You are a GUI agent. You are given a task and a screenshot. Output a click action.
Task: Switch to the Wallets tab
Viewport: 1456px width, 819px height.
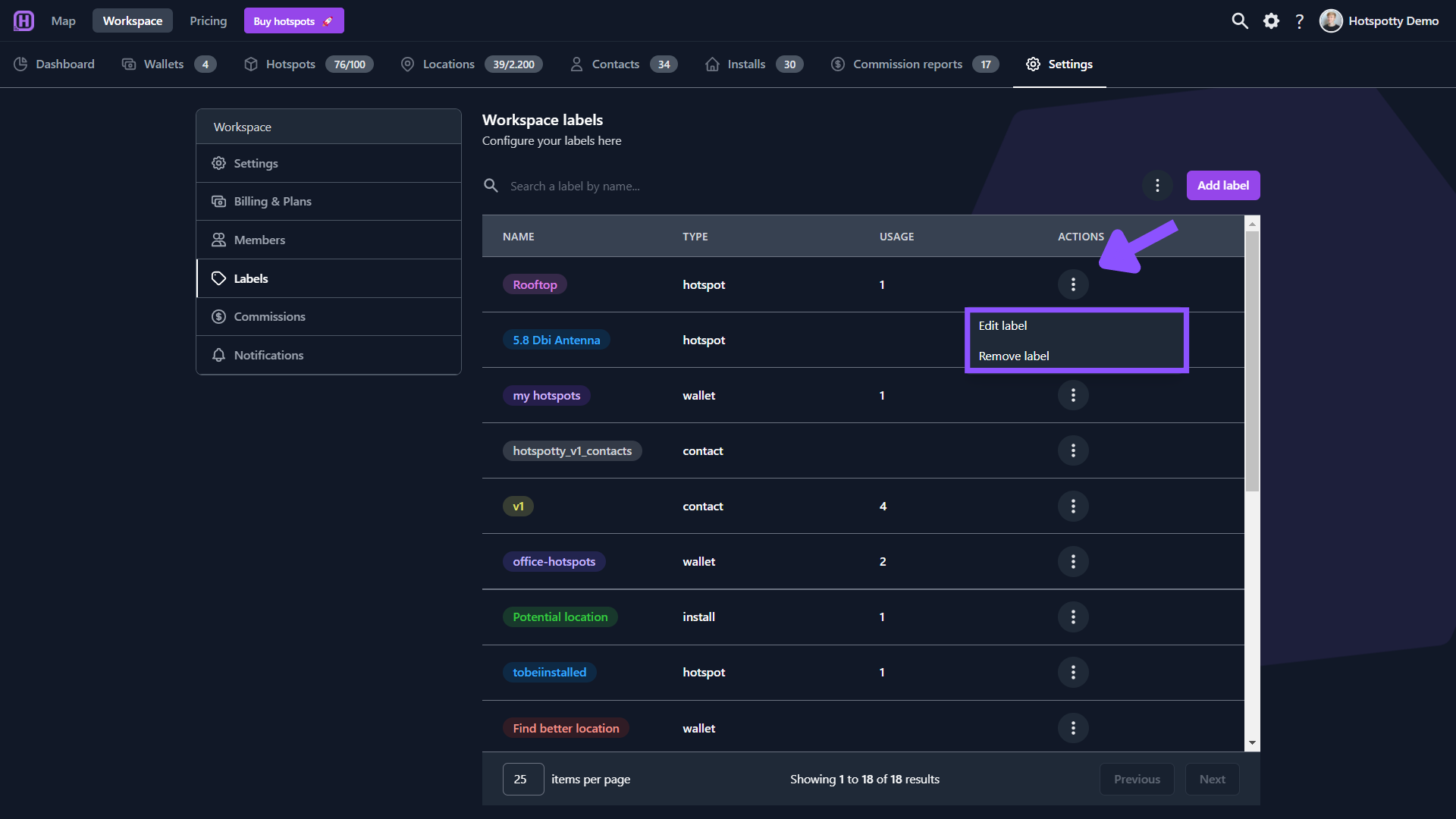(169, 64)
